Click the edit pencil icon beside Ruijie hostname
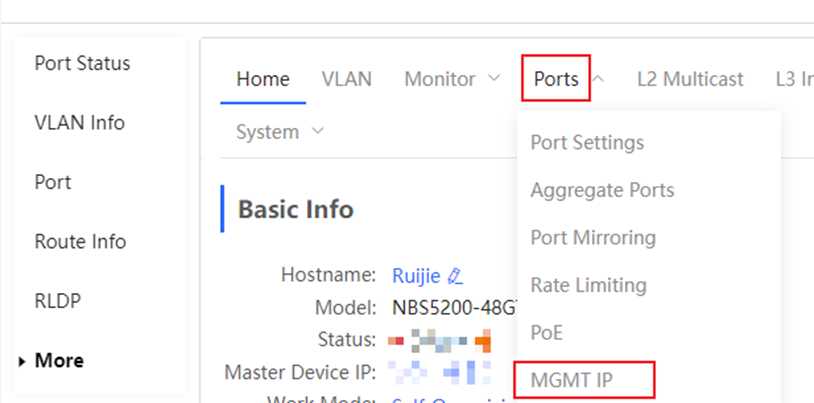This screenshot has height=403, width=814. [456, 275]
